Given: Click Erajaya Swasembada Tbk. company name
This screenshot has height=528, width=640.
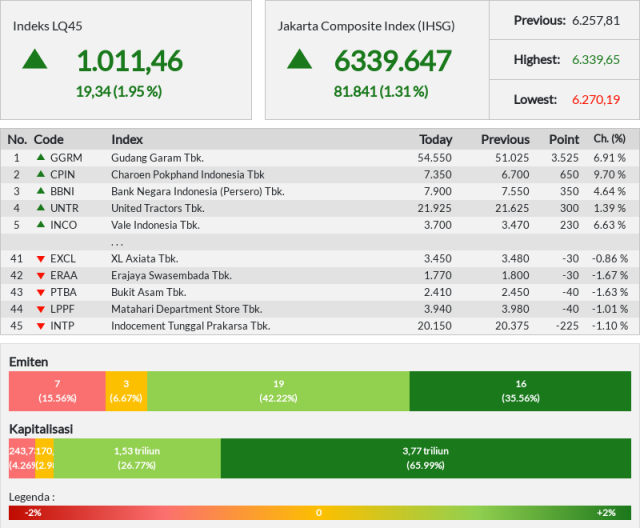Looking at the screenshot, I should (x=171, y=275).
